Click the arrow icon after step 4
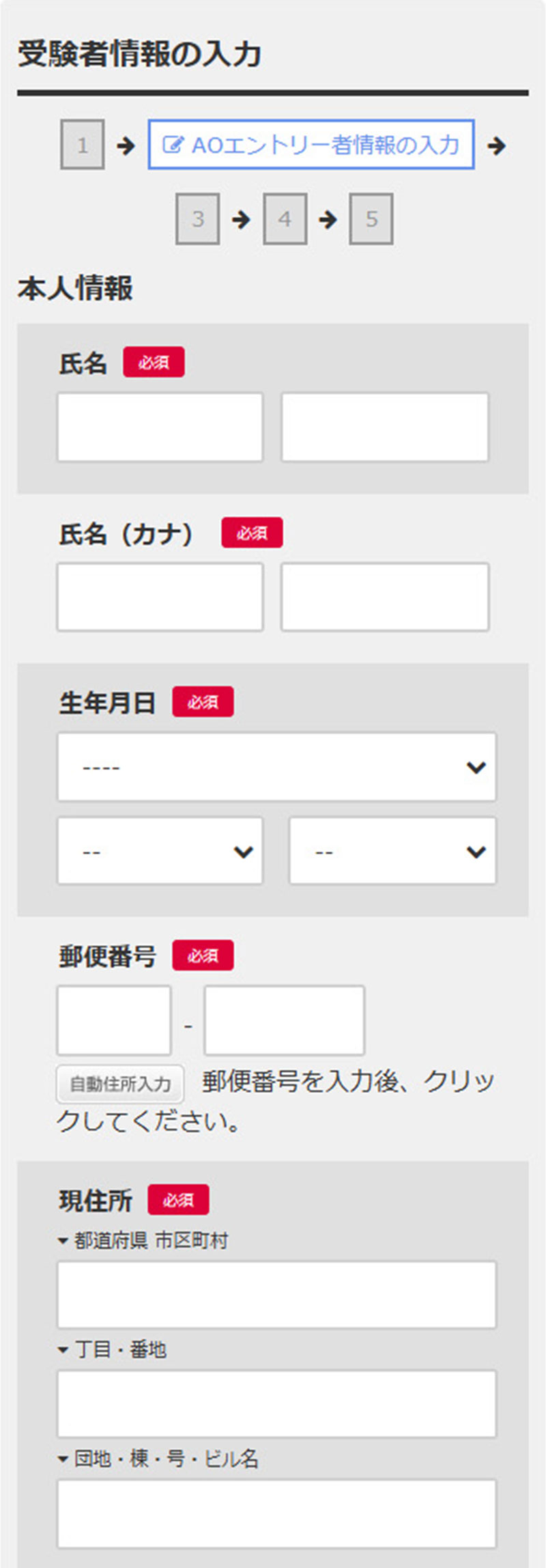 point(328,219)
